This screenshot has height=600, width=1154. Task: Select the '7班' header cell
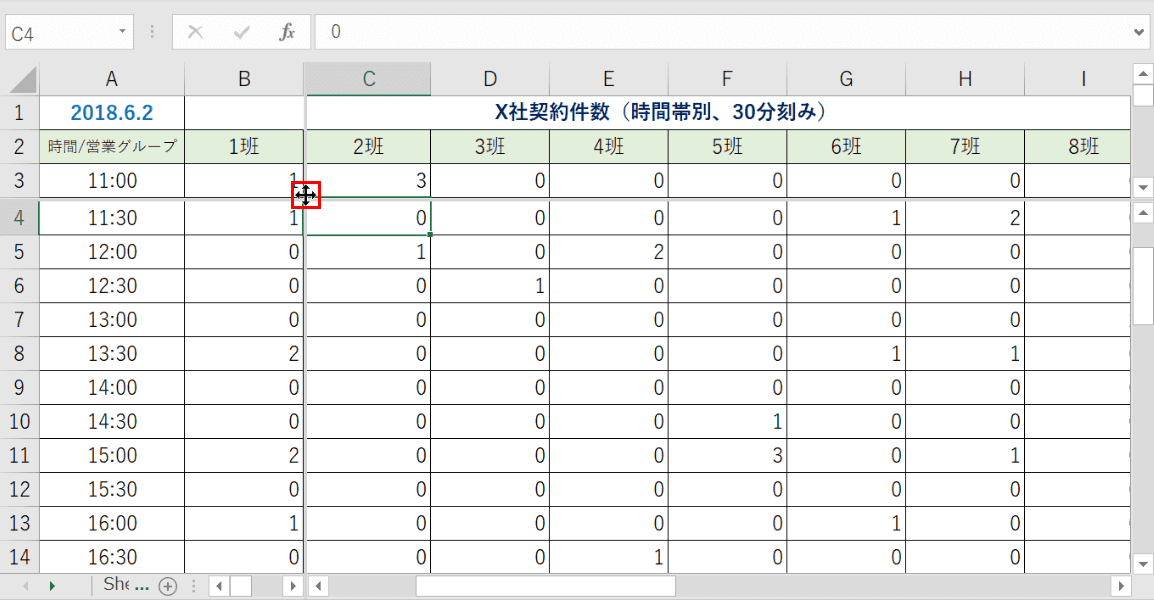(x=965, y=147)
